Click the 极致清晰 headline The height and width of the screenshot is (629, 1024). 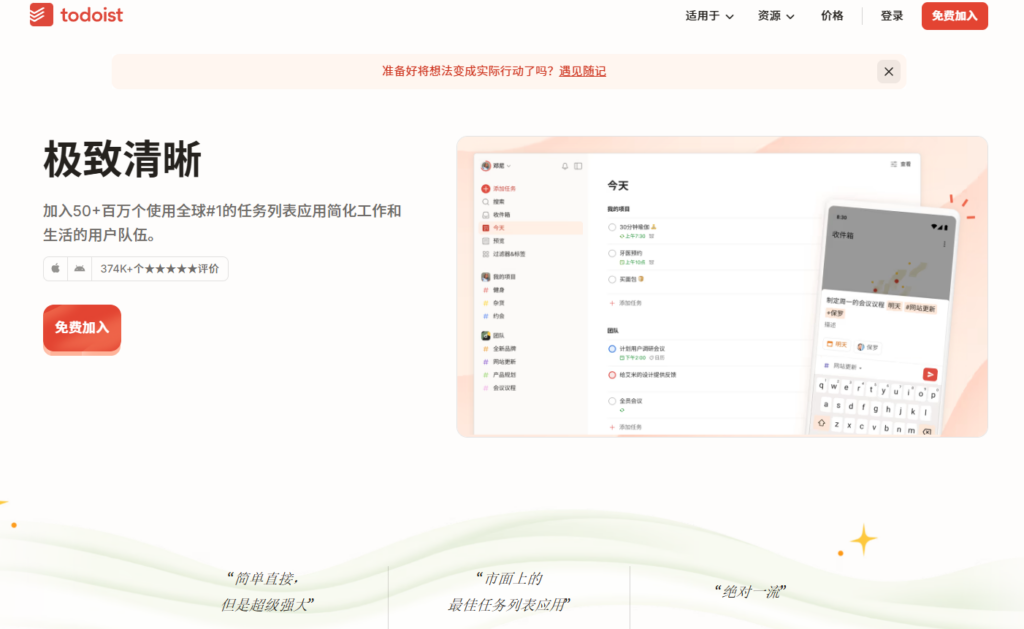point(123,159)
